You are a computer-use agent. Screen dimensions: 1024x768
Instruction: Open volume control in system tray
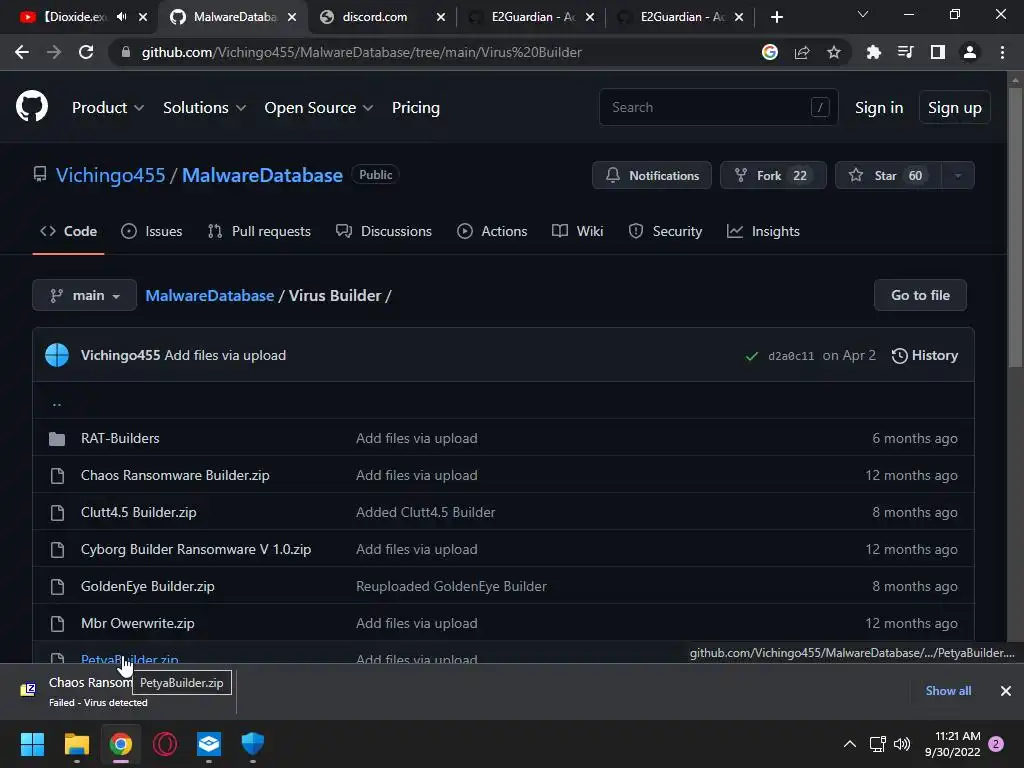(902, 744)
